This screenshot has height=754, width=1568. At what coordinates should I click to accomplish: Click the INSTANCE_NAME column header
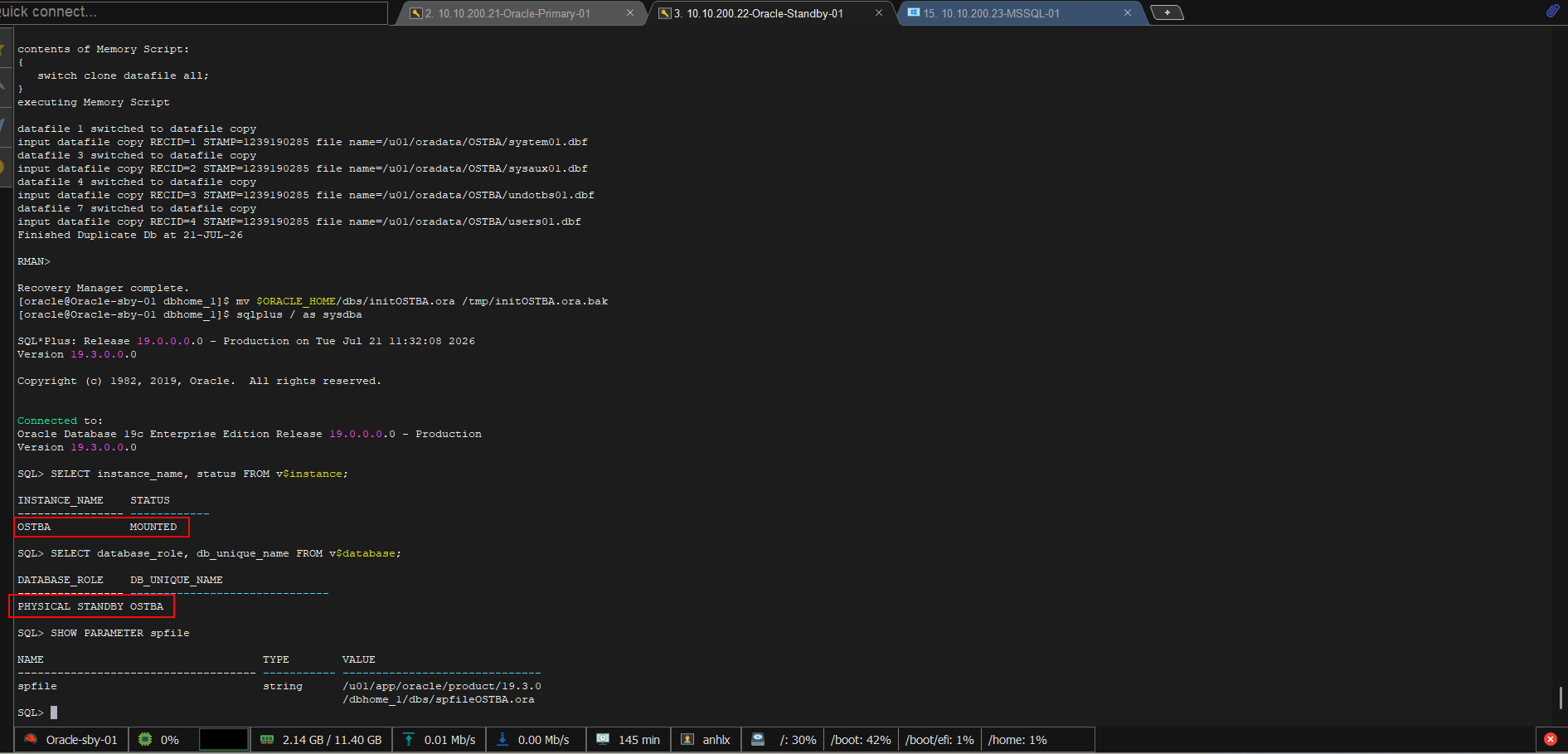(61, 500)
